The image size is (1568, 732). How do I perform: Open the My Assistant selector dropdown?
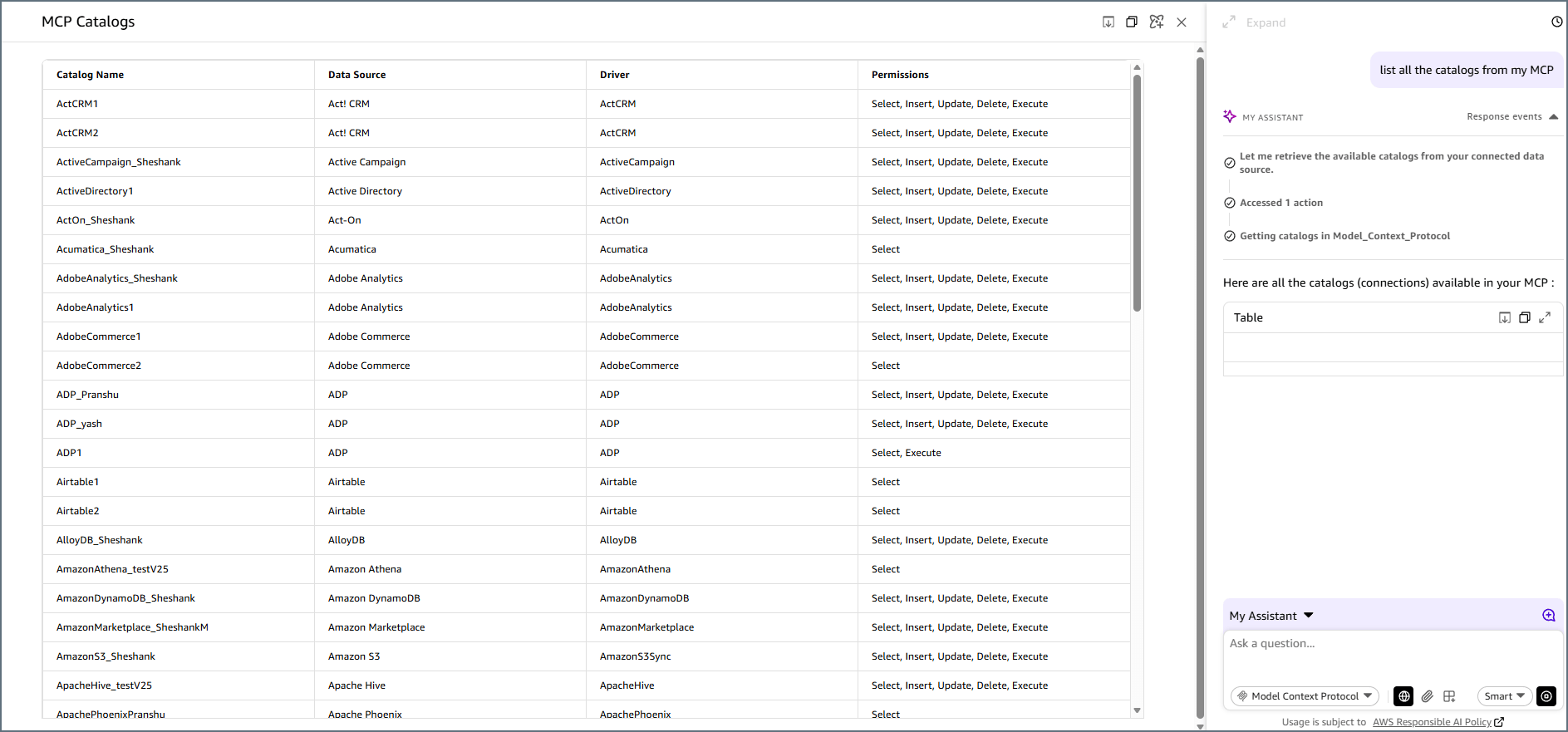[x=1271, y=616]
